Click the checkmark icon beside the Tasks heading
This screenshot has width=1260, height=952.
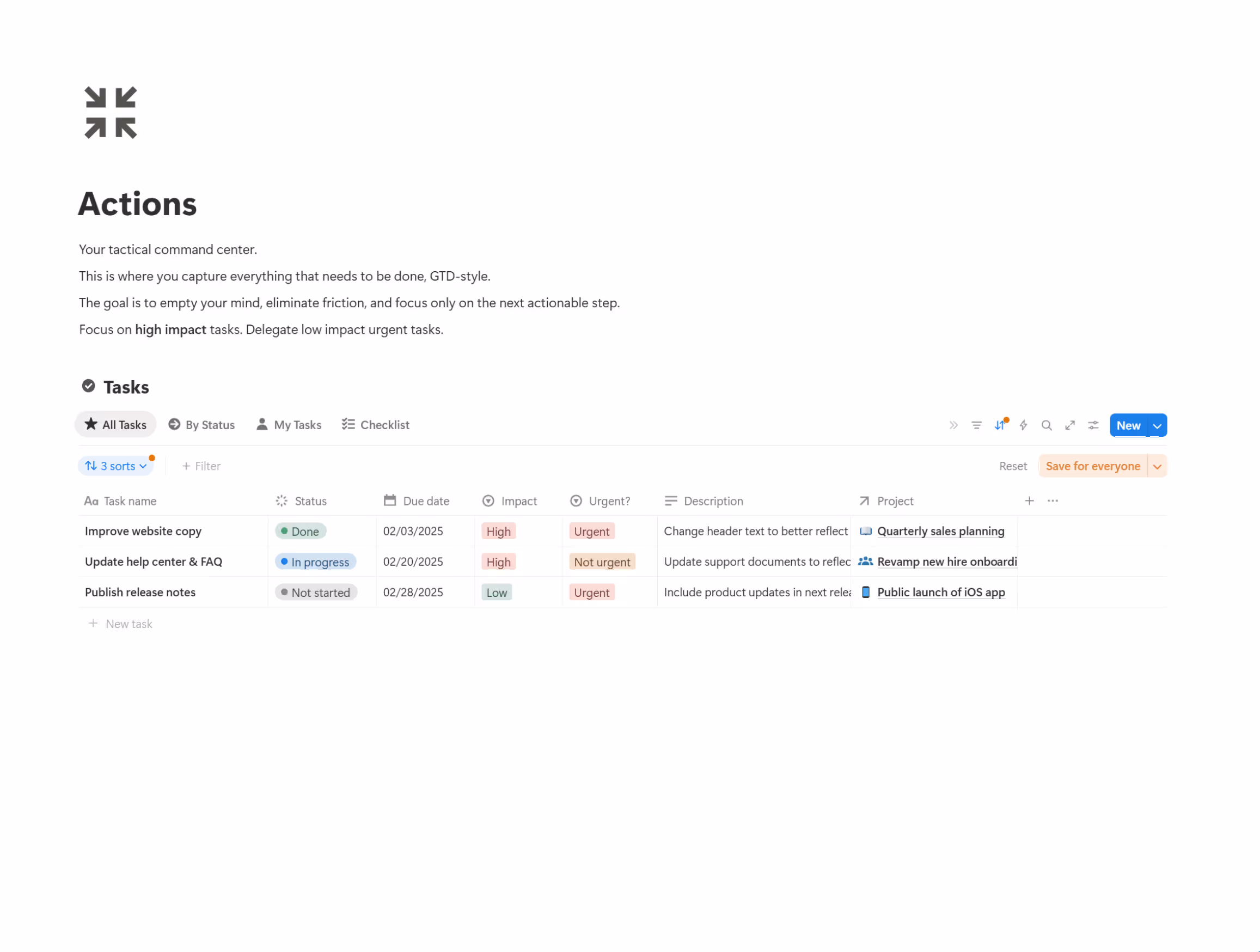point(89,386)
